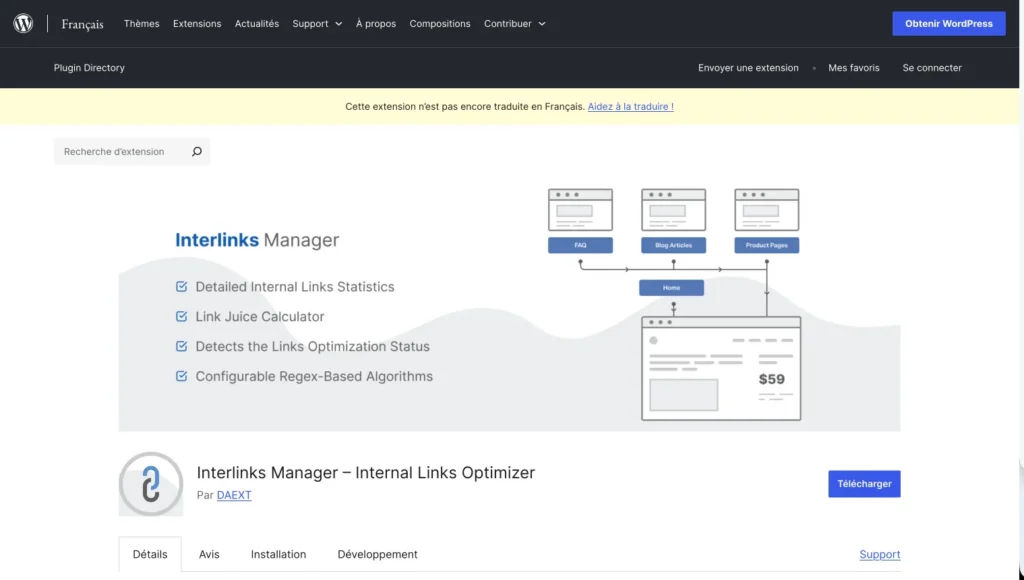The width and height of the screenshot is (1024, 580).
Task: Click the plugin title Interlinks Manager – Internal Links Optimizer
Action: point(366,472)
